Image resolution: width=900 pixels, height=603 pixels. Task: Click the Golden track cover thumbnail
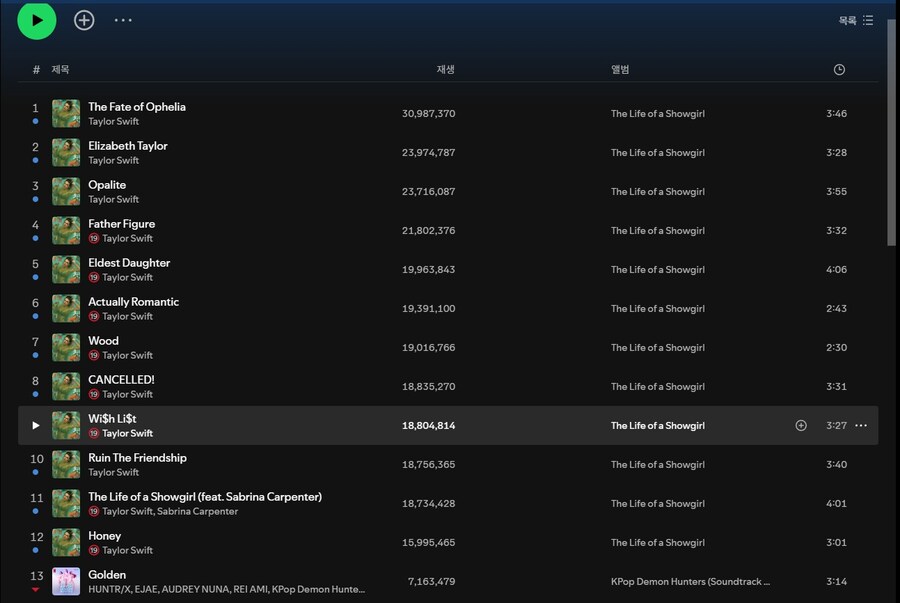pos(66,581)
